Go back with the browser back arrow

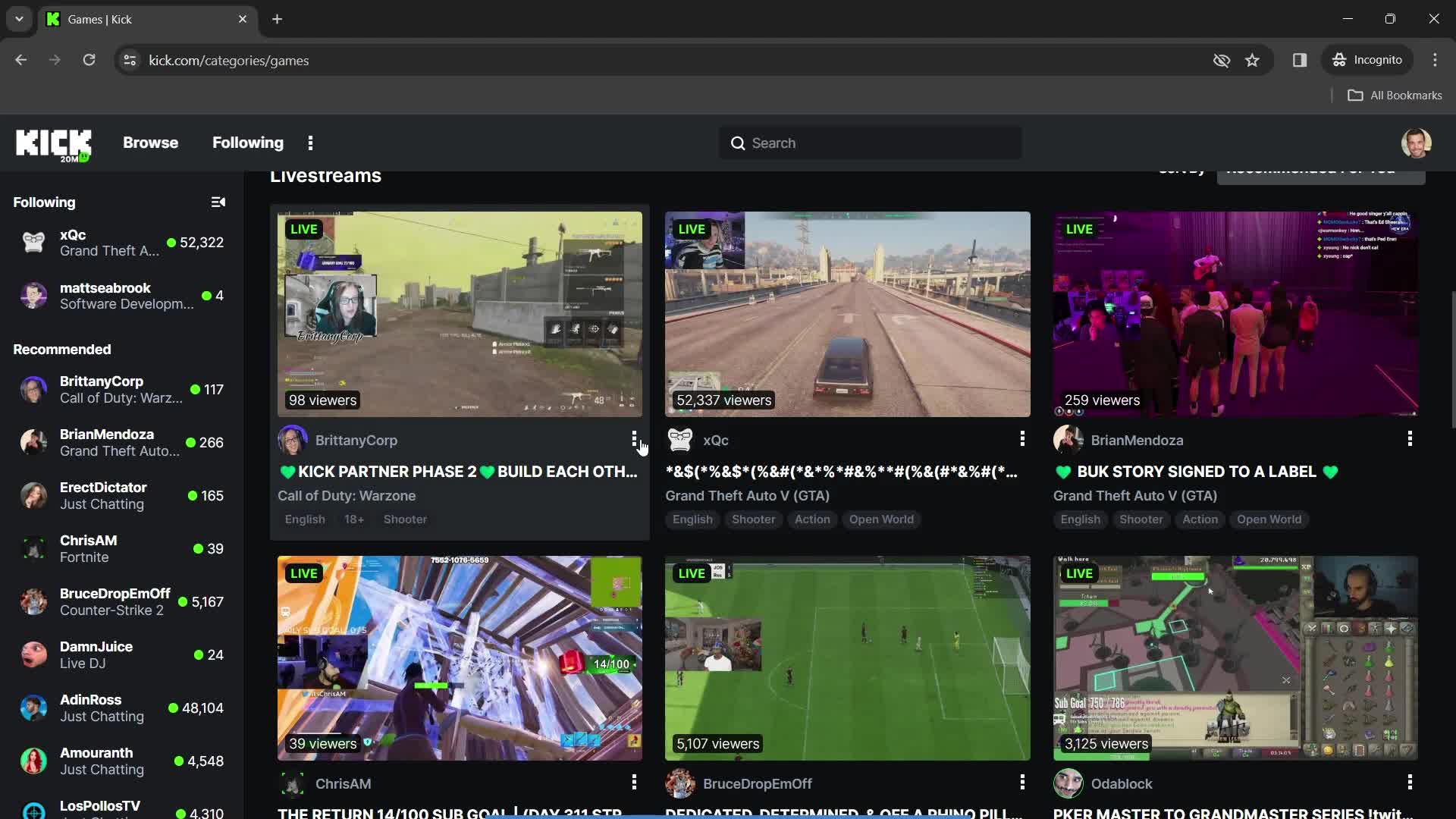[20, 60]
